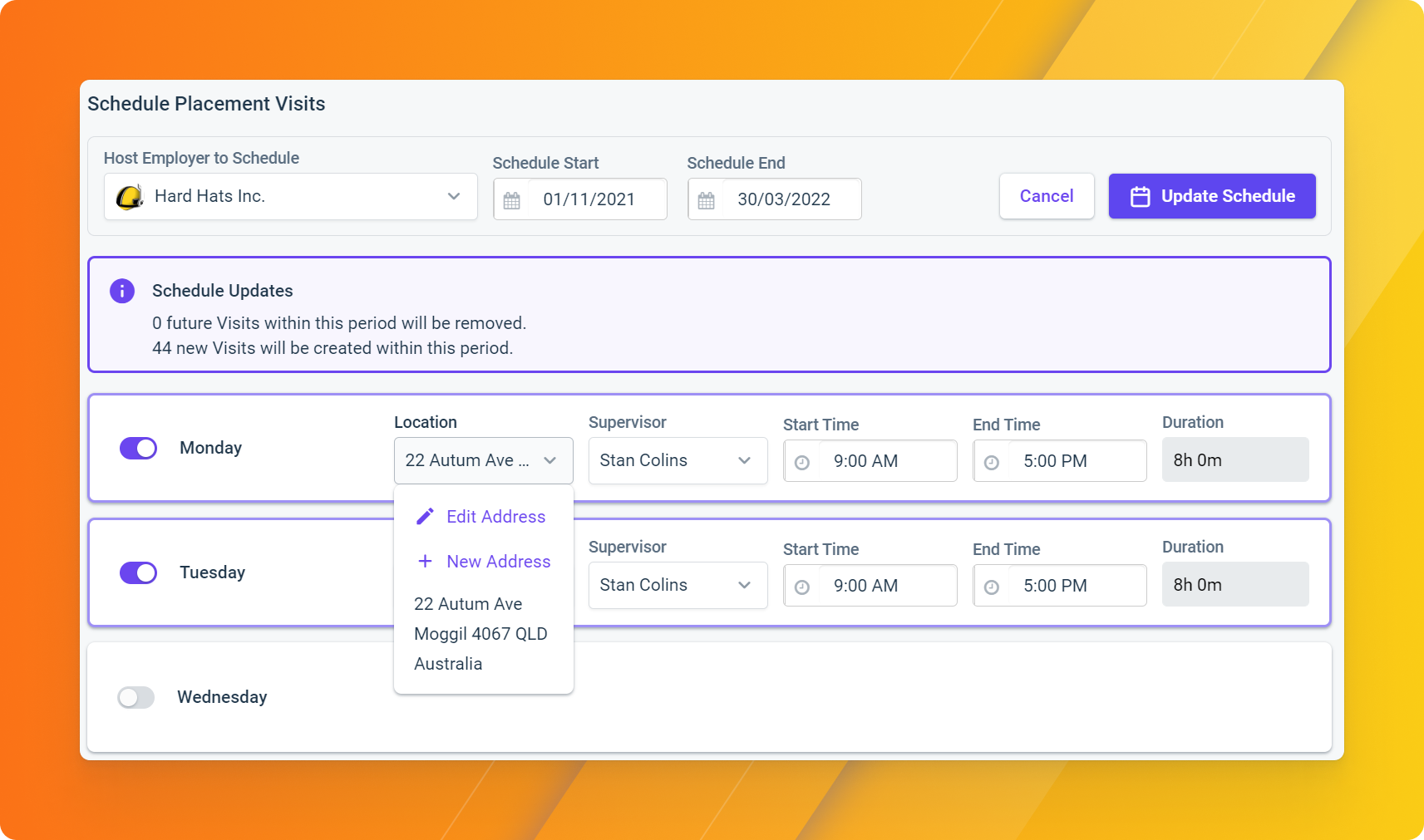Click the Schedule Start calendar icon
The image size is (1424, 840).
(x=512, y=200)
